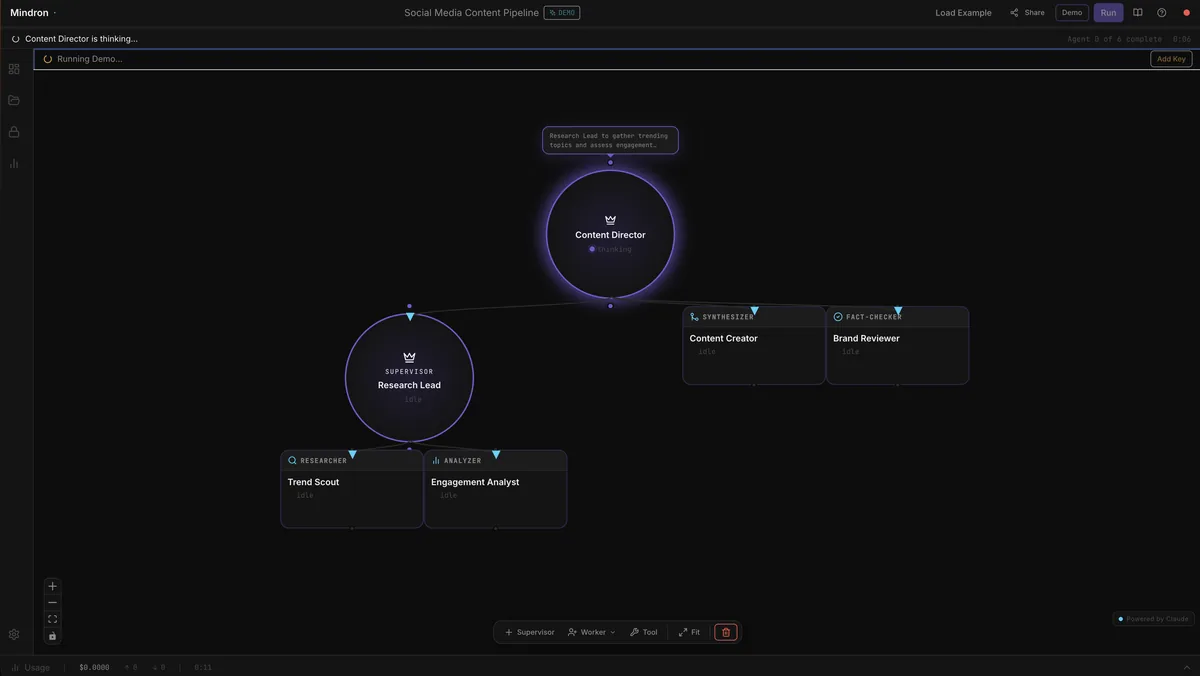Click the 'Agent 0 of 6 complete' text
This screenshot has height=676, width=1200.
(1114, 39)
